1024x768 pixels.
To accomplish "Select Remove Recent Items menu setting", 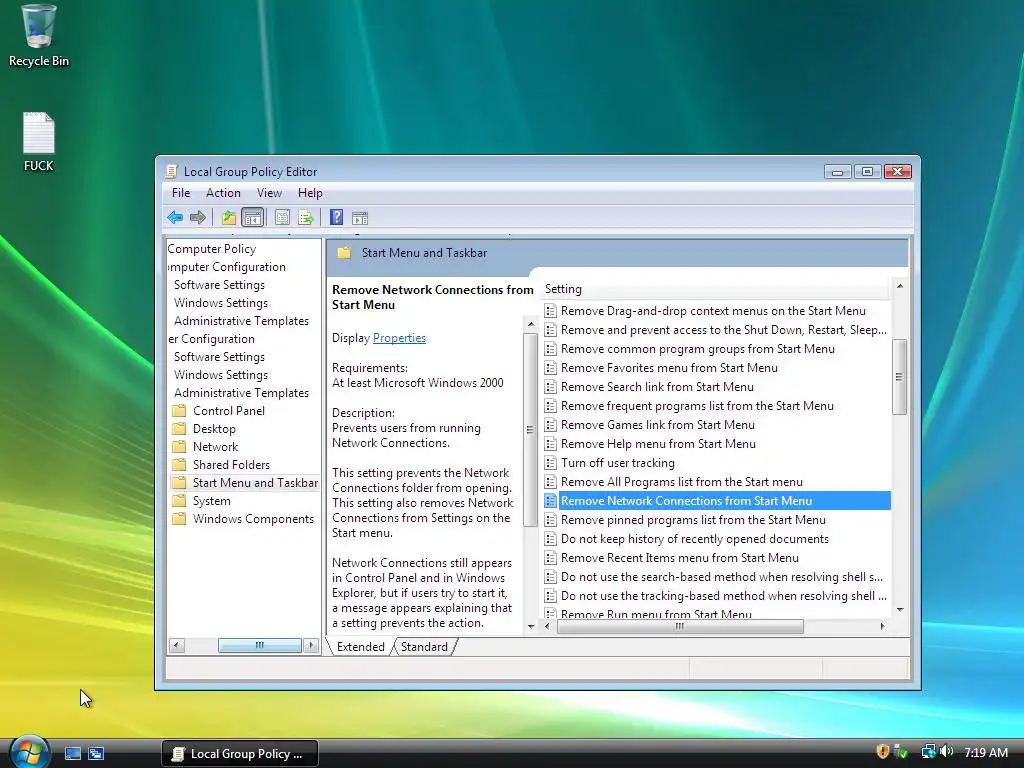I will click(680, 558).
